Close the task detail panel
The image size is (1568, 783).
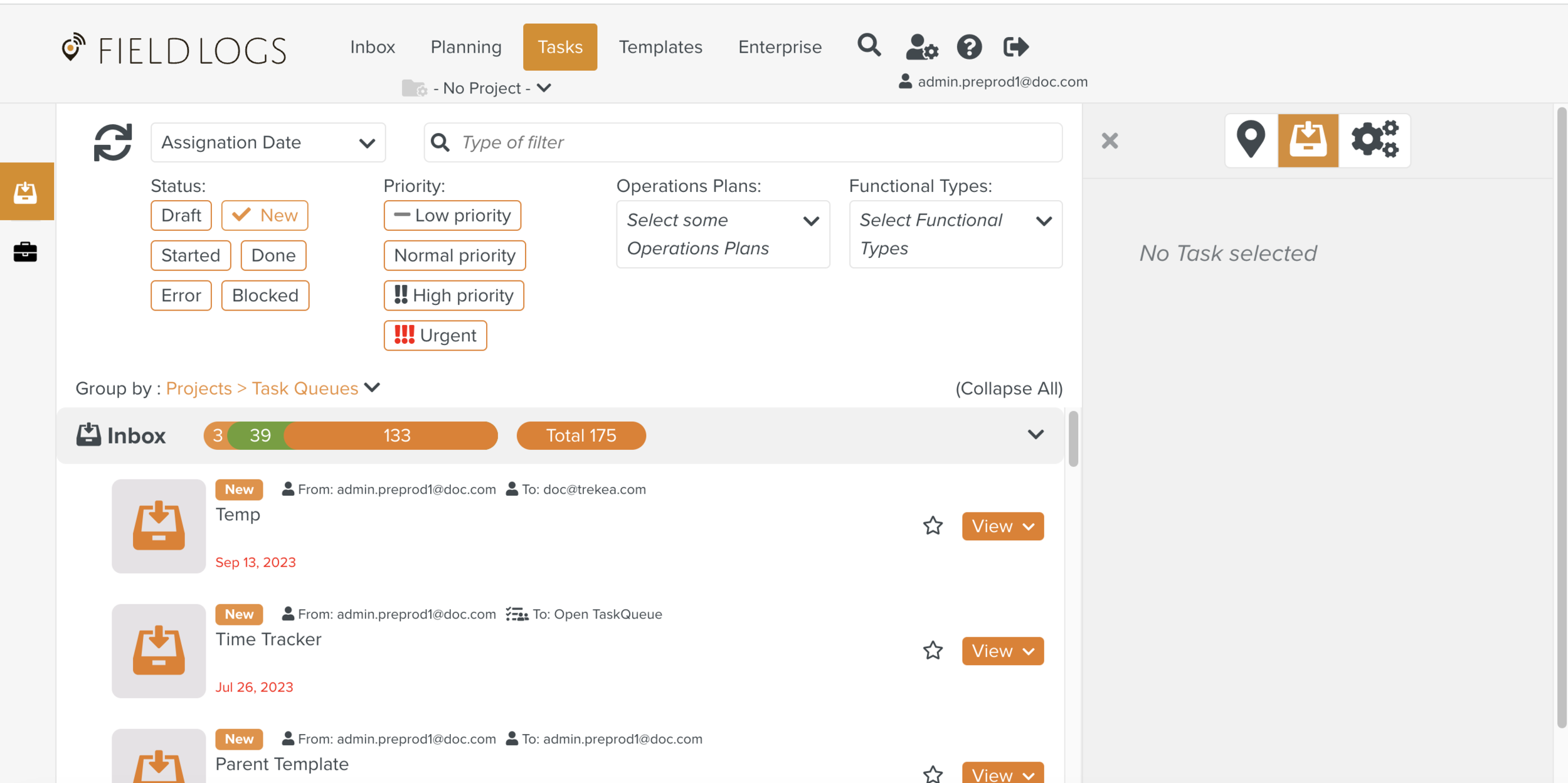click(x=1110, y=141)
